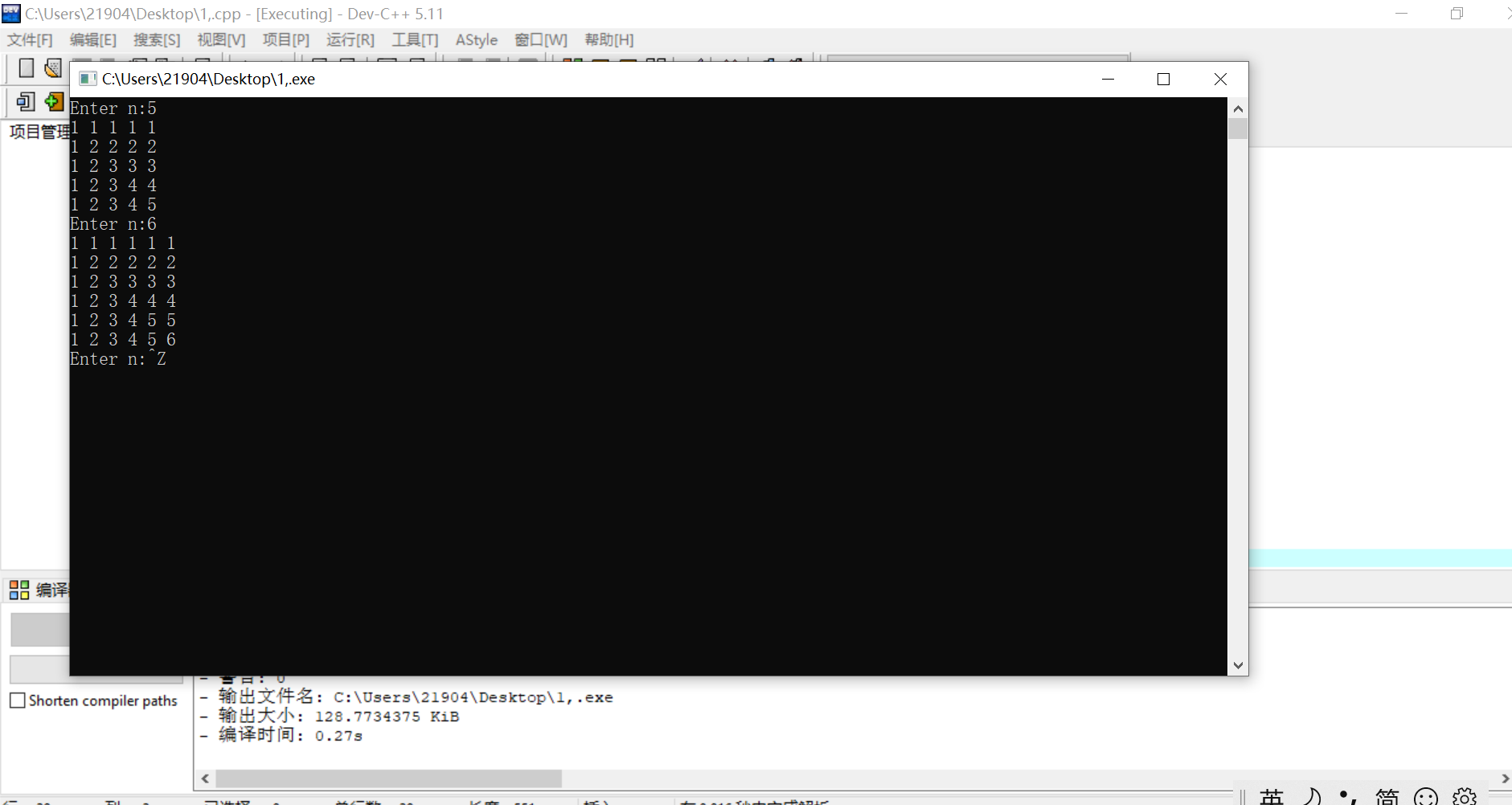
Task: Click the console vertical scrollbar thumb
Action: (1238, 129)
